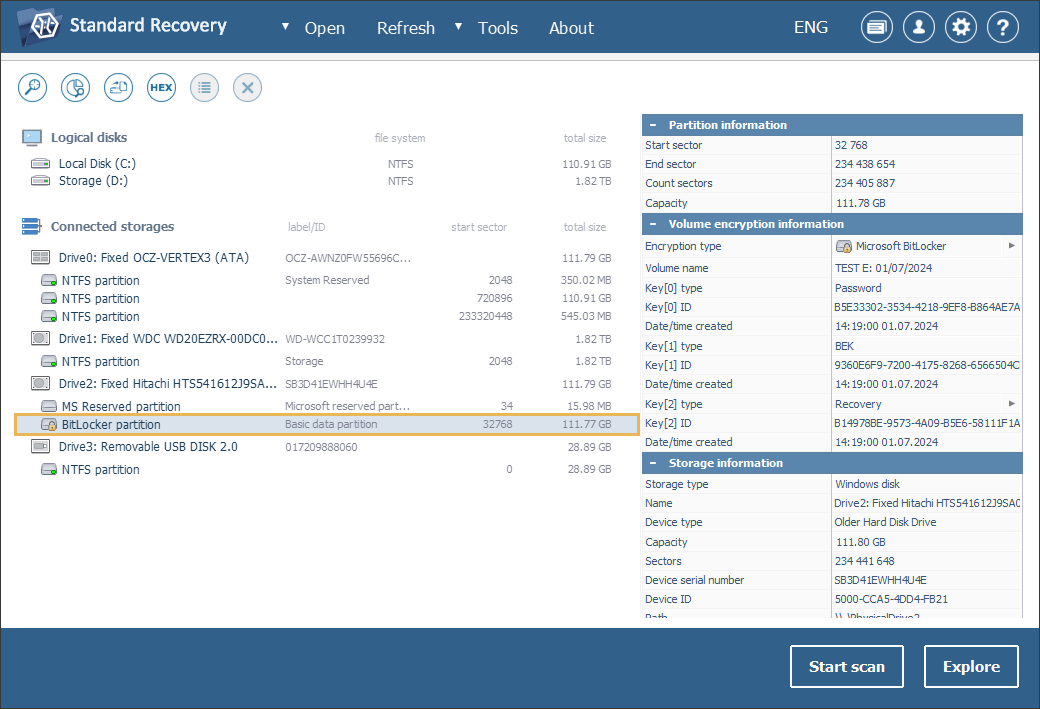This screenshot has height=709, width=1040.
Task: Select the 110.91 GB NTFS partition
Action: pyautogui.click(x=325, y=298)
